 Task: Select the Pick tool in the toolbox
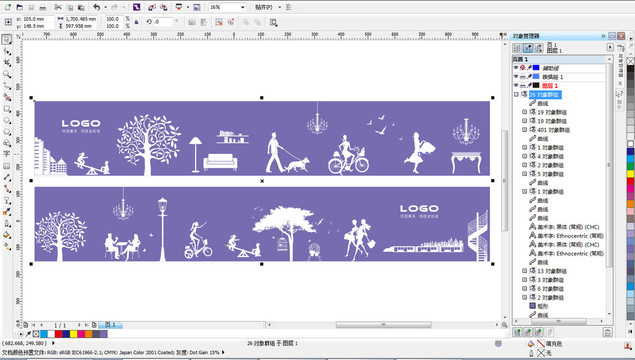[6, 40]
